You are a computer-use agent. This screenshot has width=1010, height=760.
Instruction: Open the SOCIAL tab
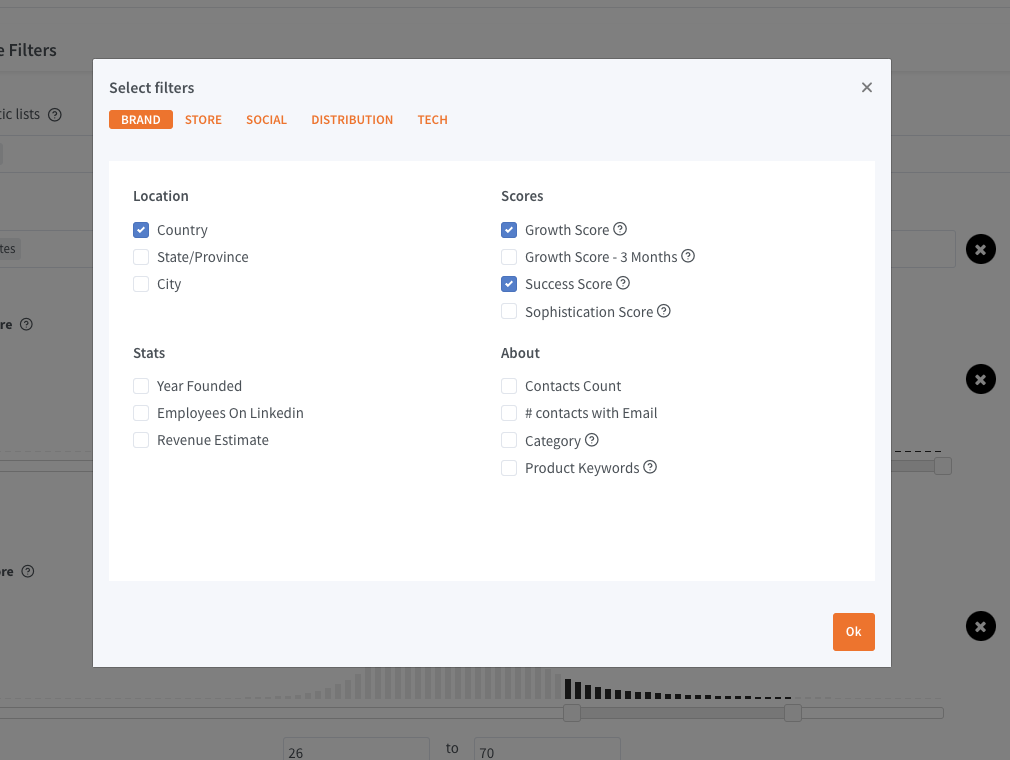(x=266, y=120)
